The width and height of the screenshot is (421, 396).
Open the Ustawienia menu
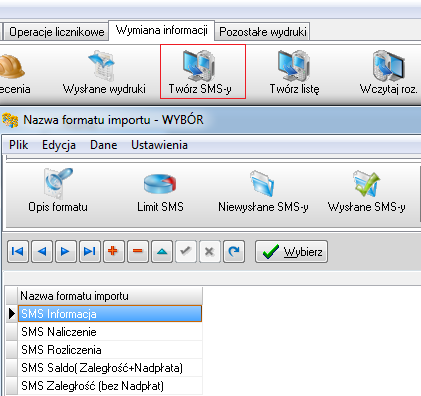(x=159, y=145)
